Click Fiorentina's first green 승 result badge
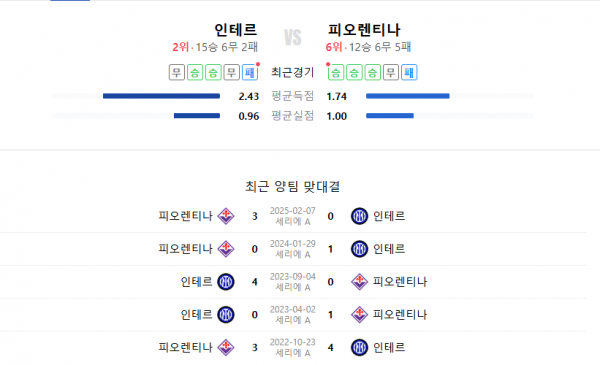Image resolution: width=600 pixels, height=365 pixels. (x=336, y=72)
